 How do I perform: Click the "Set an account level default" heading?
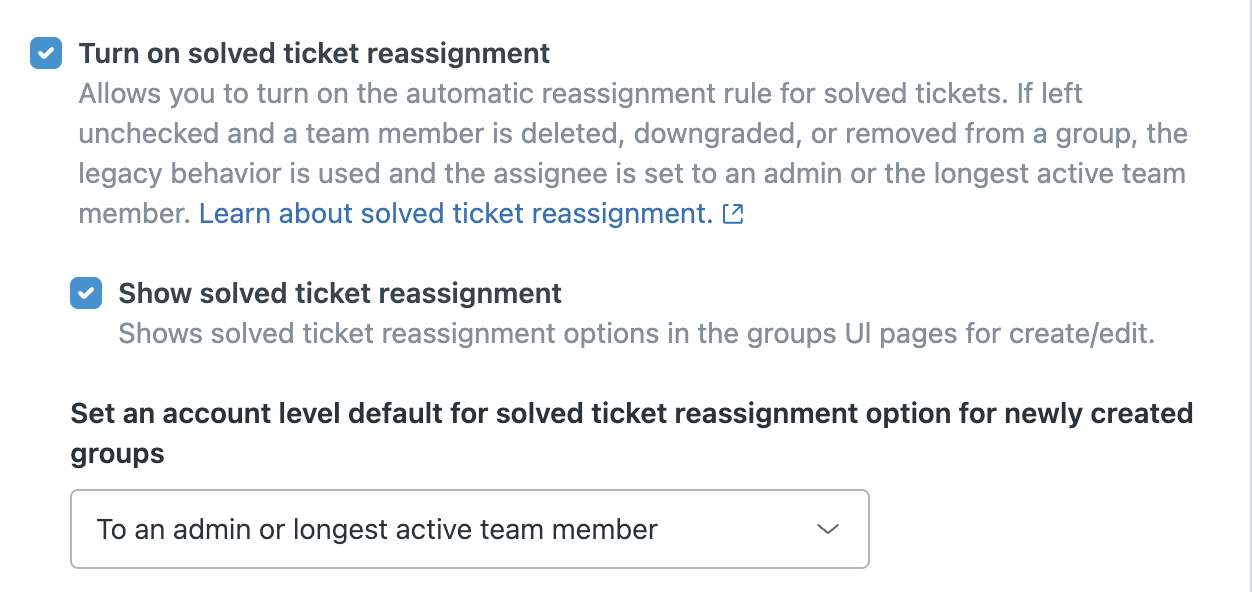(631, 433)
